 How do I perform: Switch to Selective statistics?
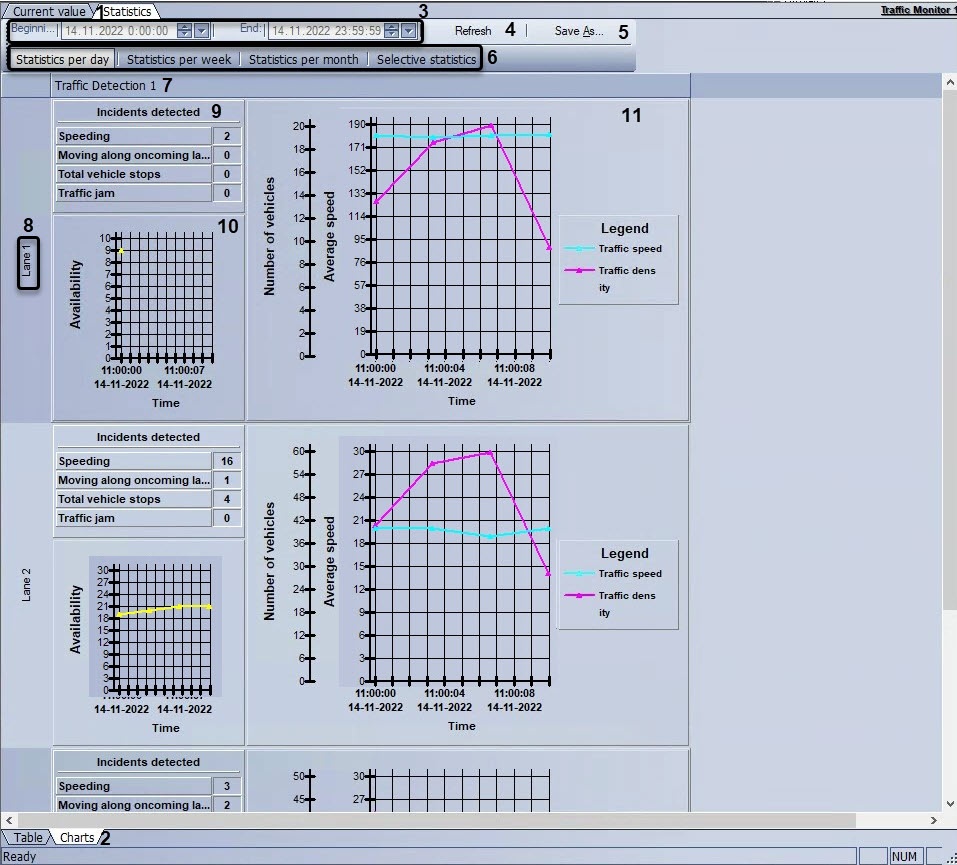pos(426,60)
